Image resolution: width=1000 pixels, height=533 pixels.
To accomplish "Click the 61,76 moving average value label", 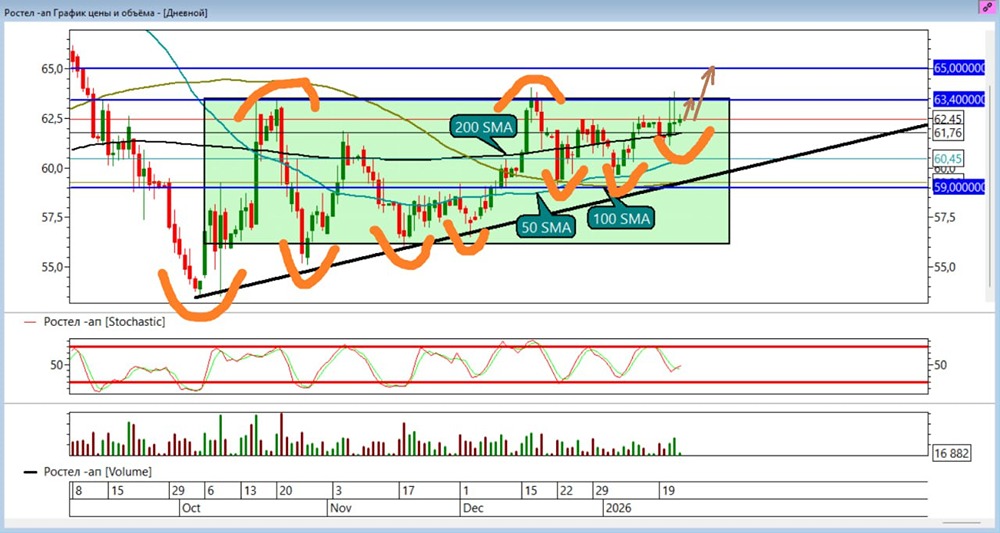I will click(947, 133).
